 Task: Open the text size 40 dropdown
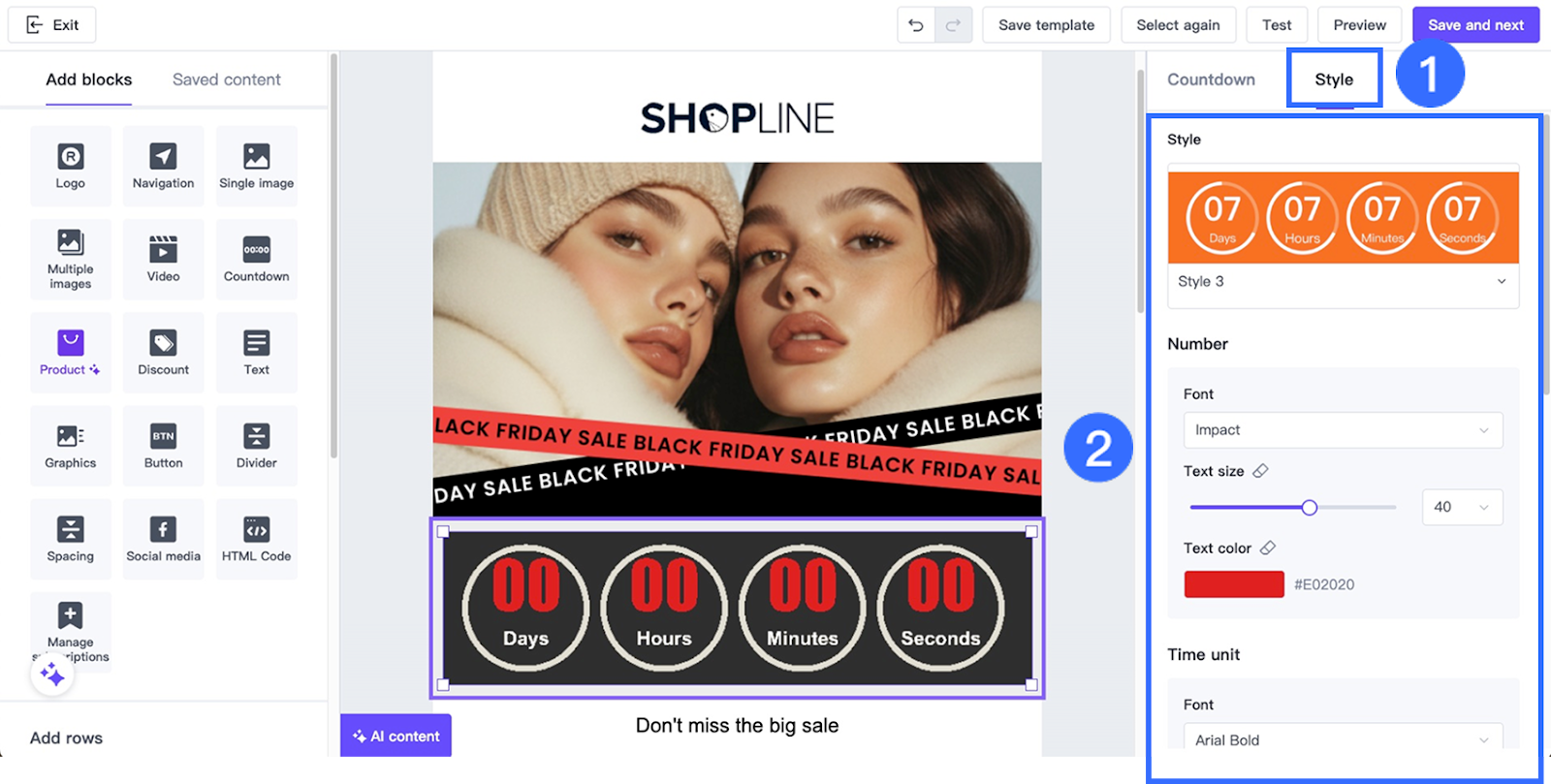(x=1462, y=507)
